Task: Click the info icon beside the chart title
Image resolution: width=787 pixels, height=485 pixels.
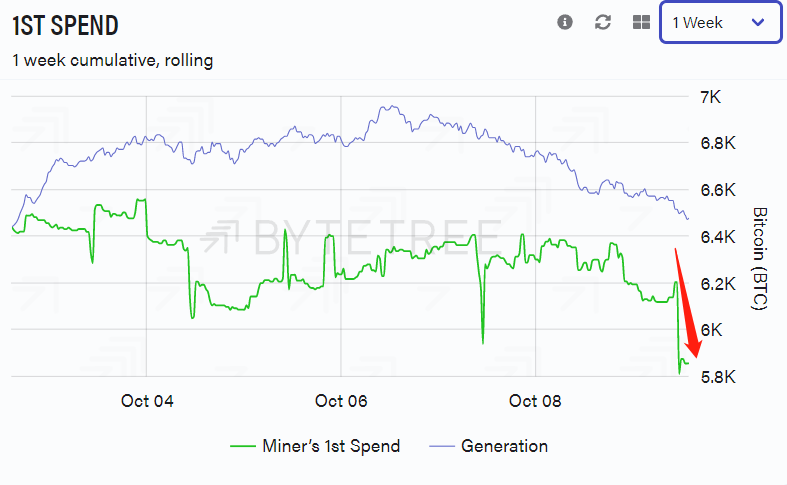Action: 565,22
